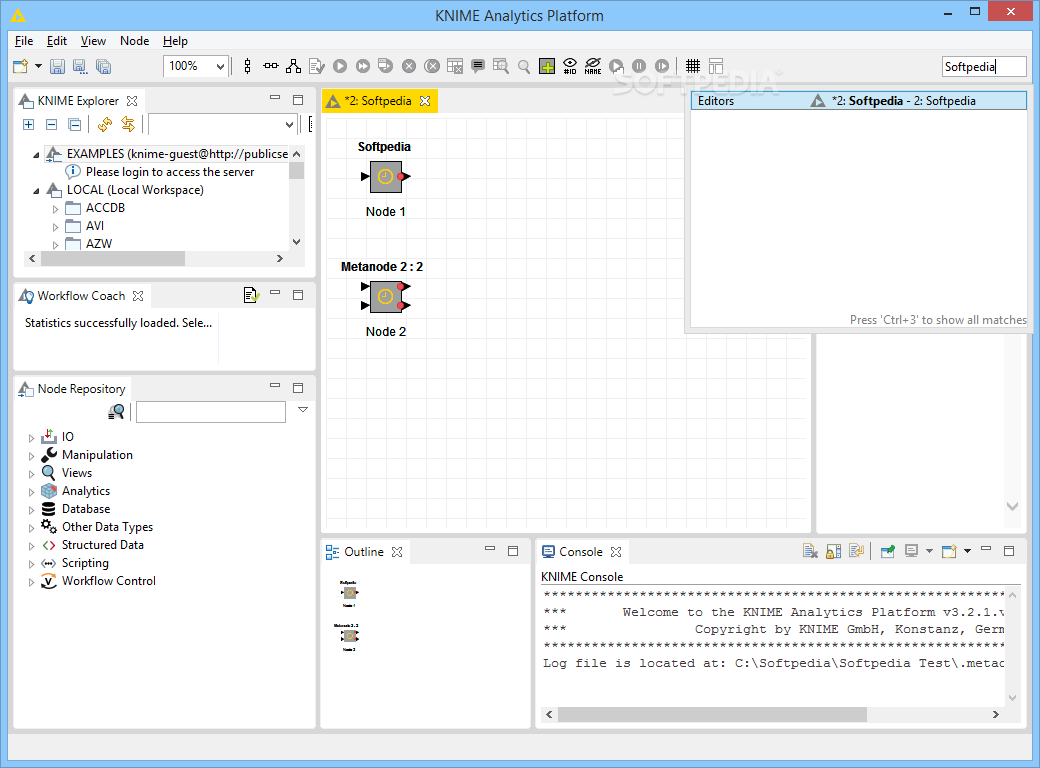Click the Node Repository search input field
Image resolution: width=1040 pixels, height=768 pixels.
(x=211, y=412)
